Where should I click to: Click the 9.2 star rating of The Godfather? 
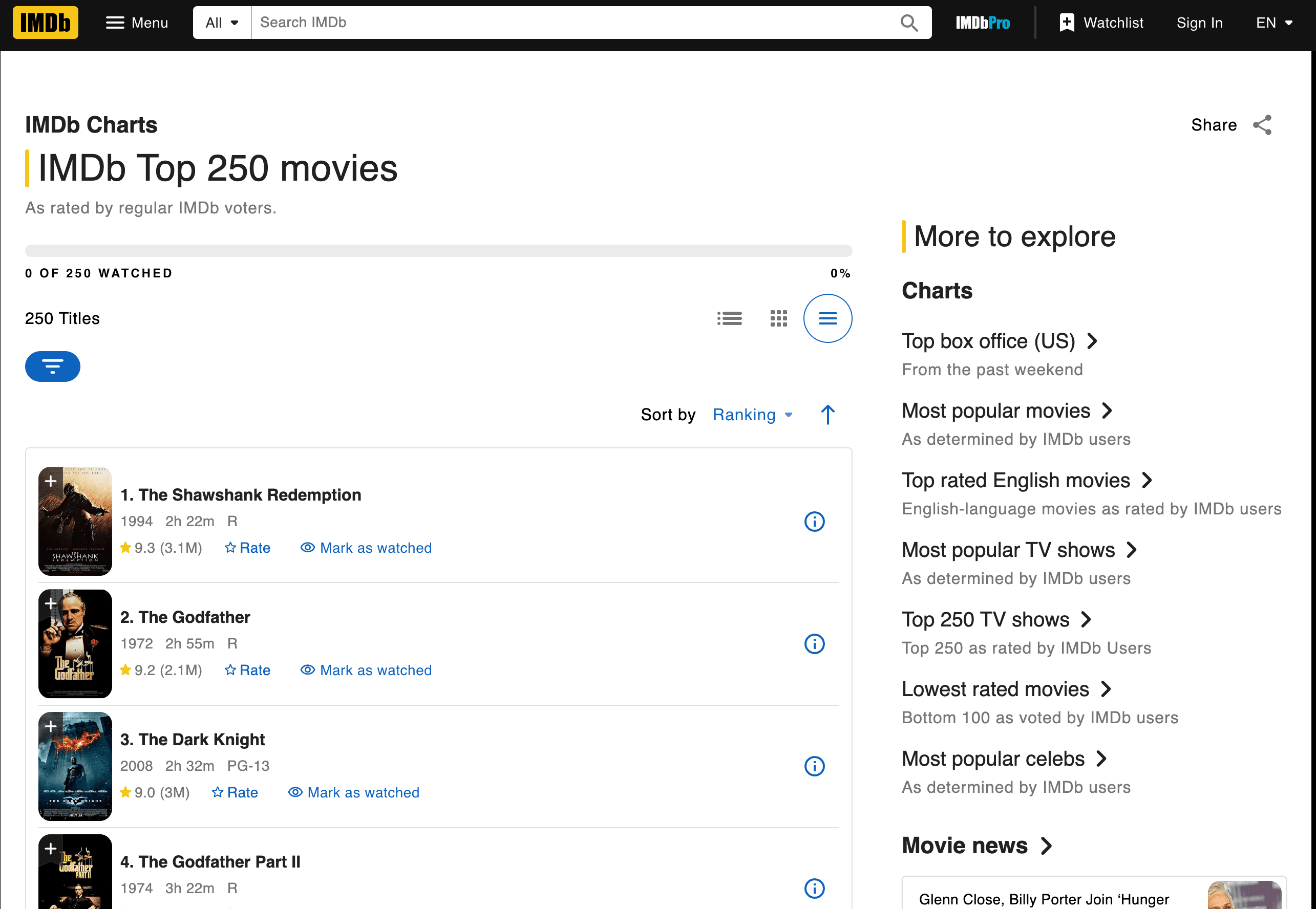click(x=161, y=670)
